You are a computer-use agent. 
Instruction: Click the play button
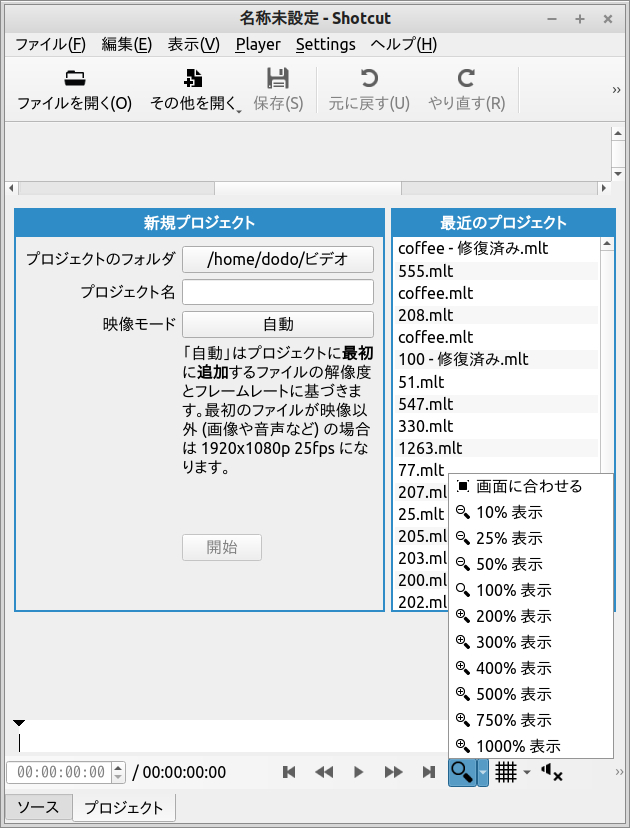coord(359,773)
